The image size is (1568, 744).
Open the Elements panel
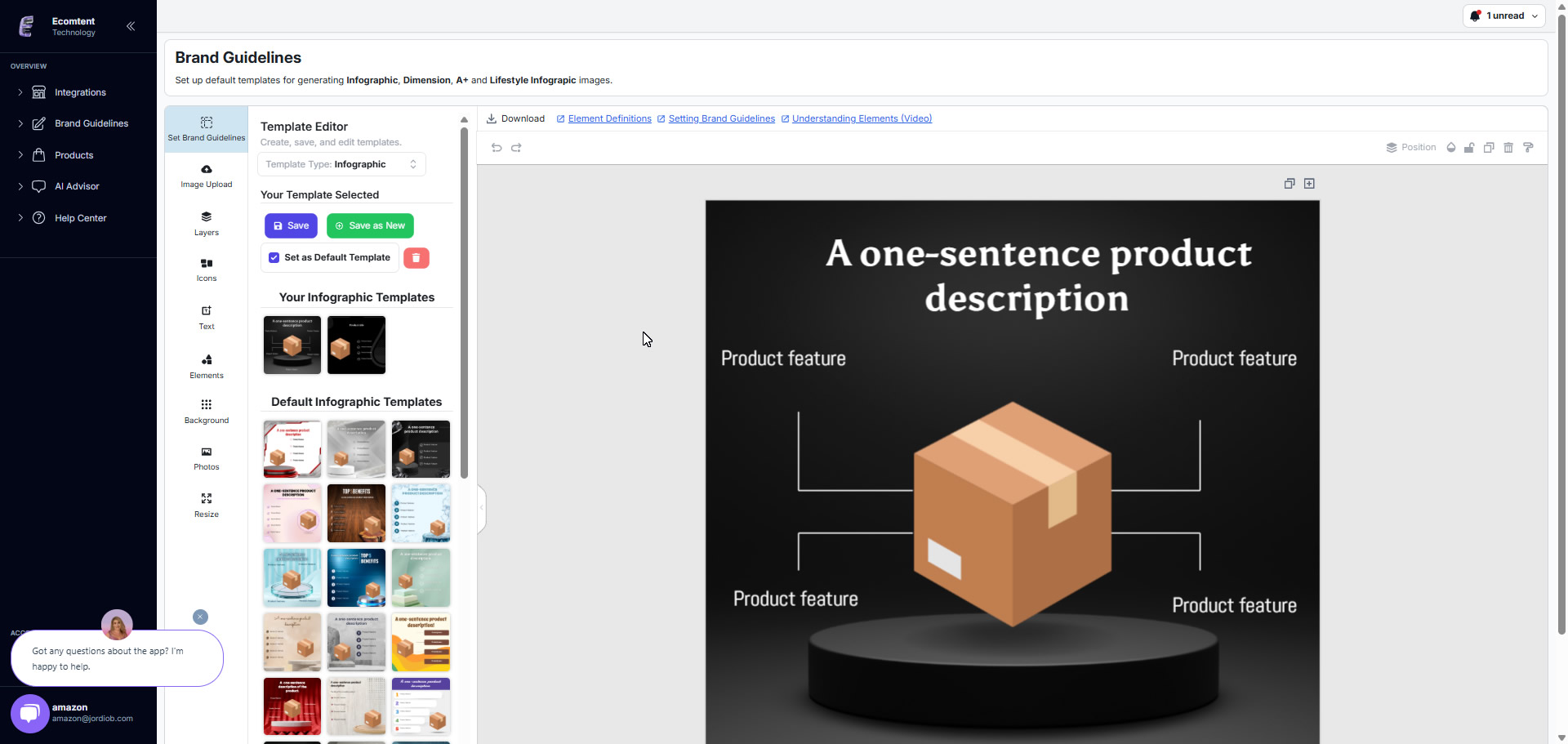click(x=206, y=366)
